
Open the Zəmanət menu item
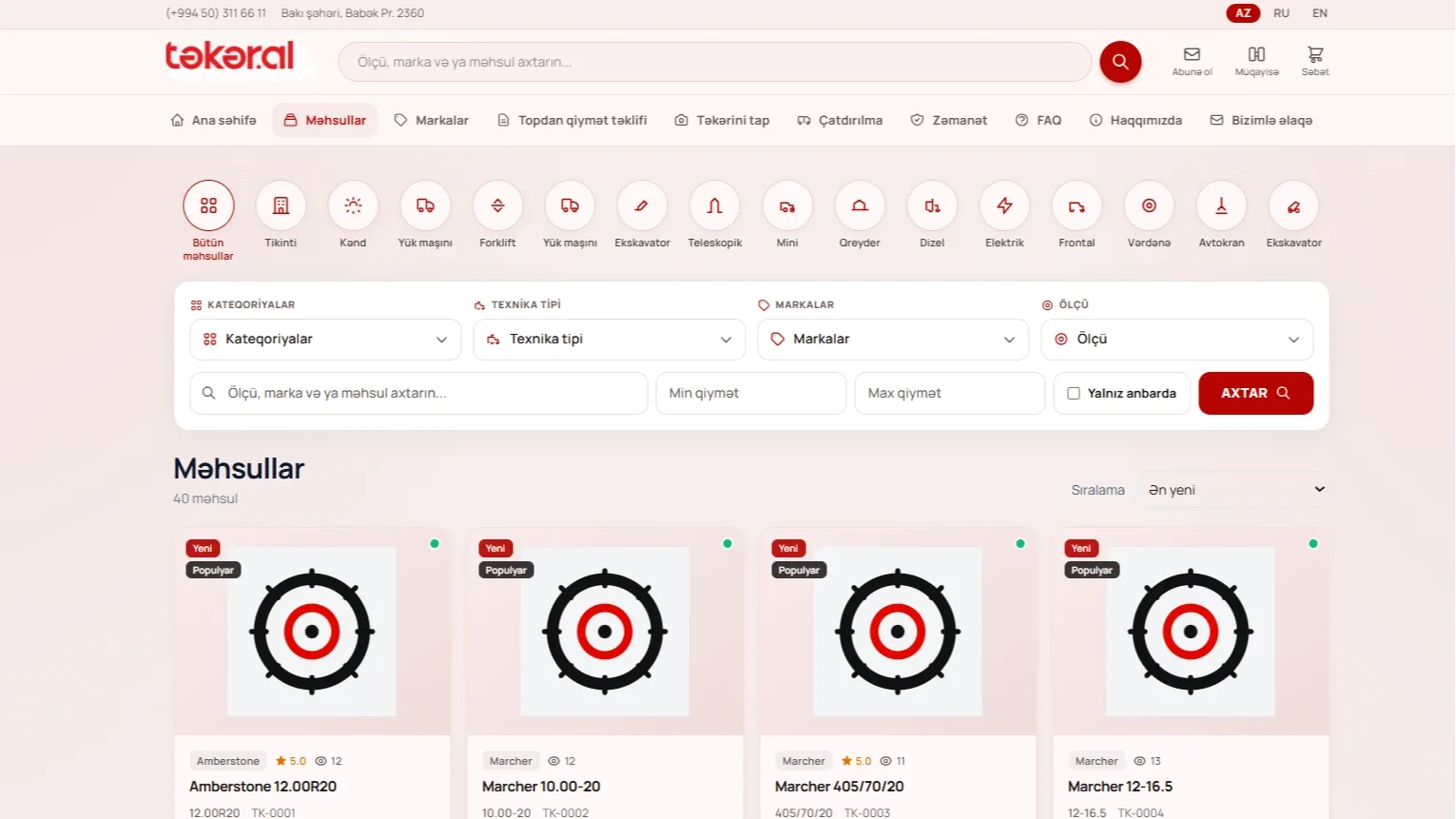click(x=949, y=121)
